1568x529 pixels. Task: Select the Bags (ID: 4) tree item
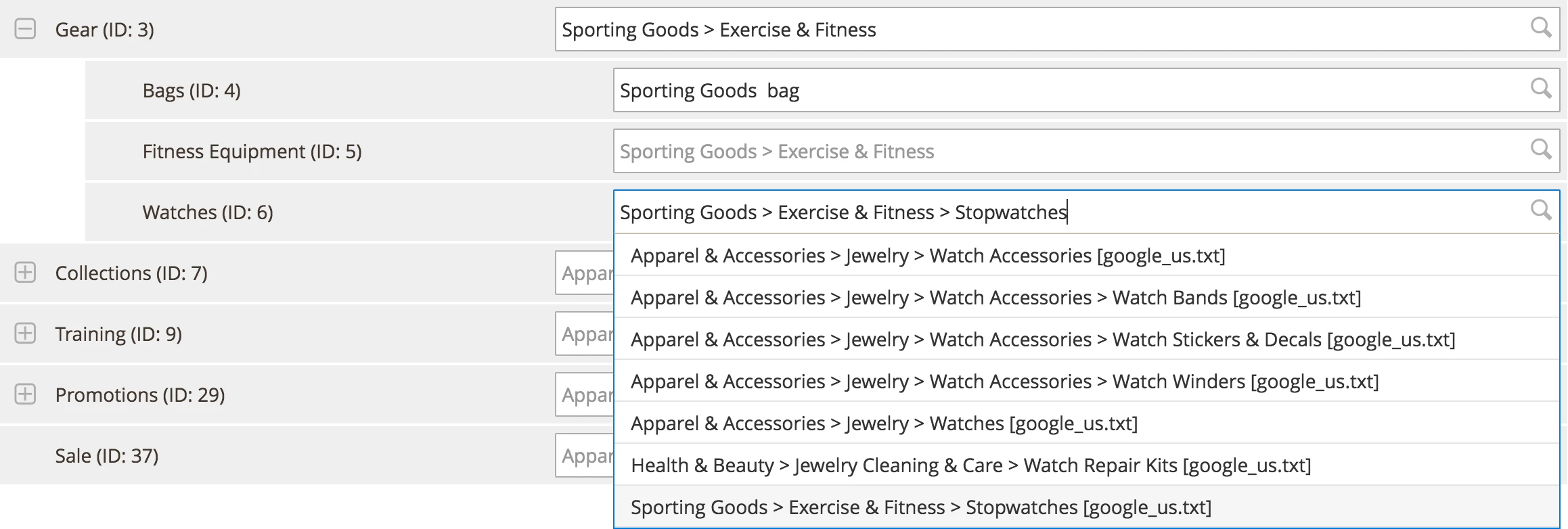[192, 91]
